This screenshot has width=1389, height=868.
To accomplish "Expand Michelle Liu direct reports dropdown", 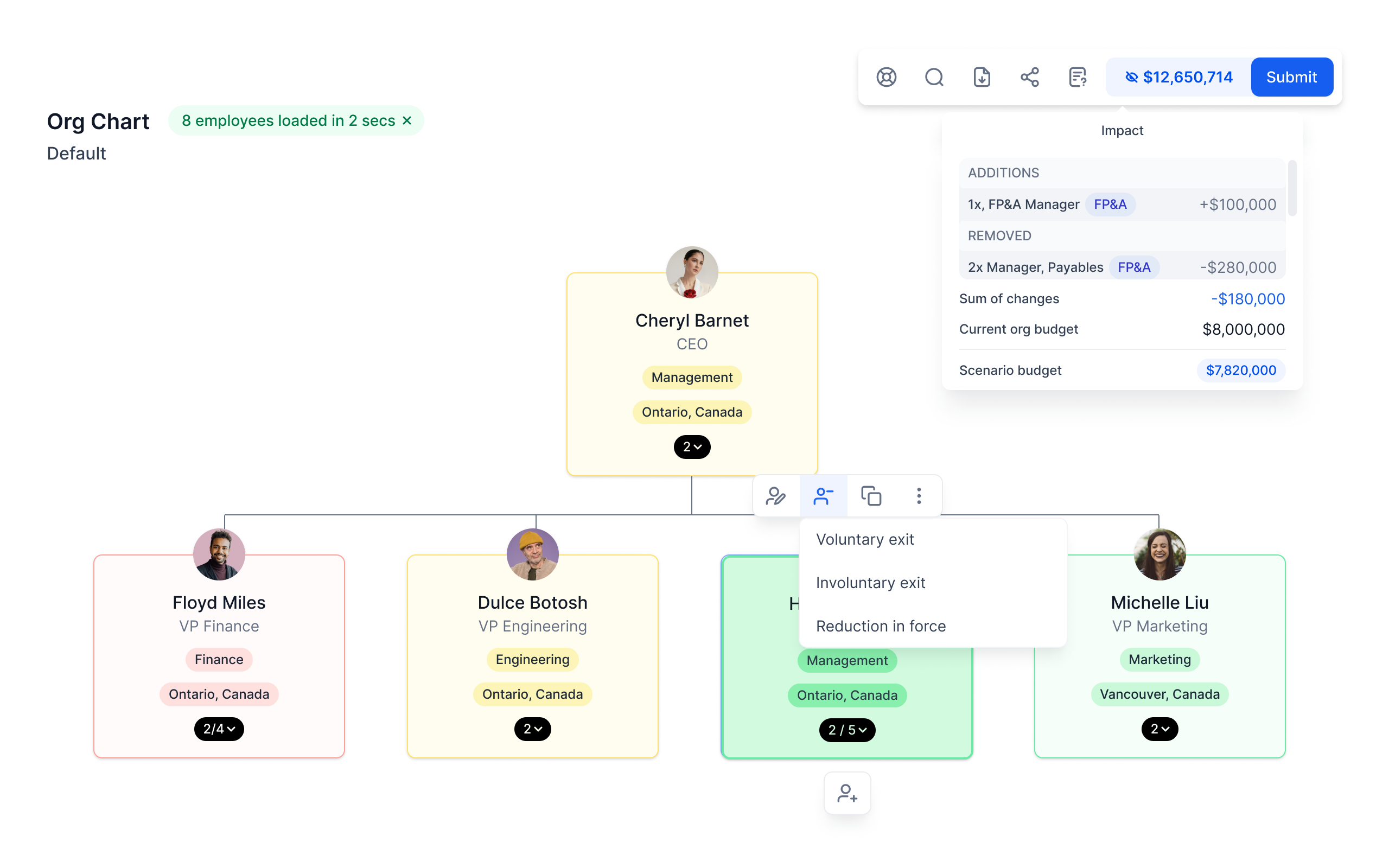I will [1159, 728].
